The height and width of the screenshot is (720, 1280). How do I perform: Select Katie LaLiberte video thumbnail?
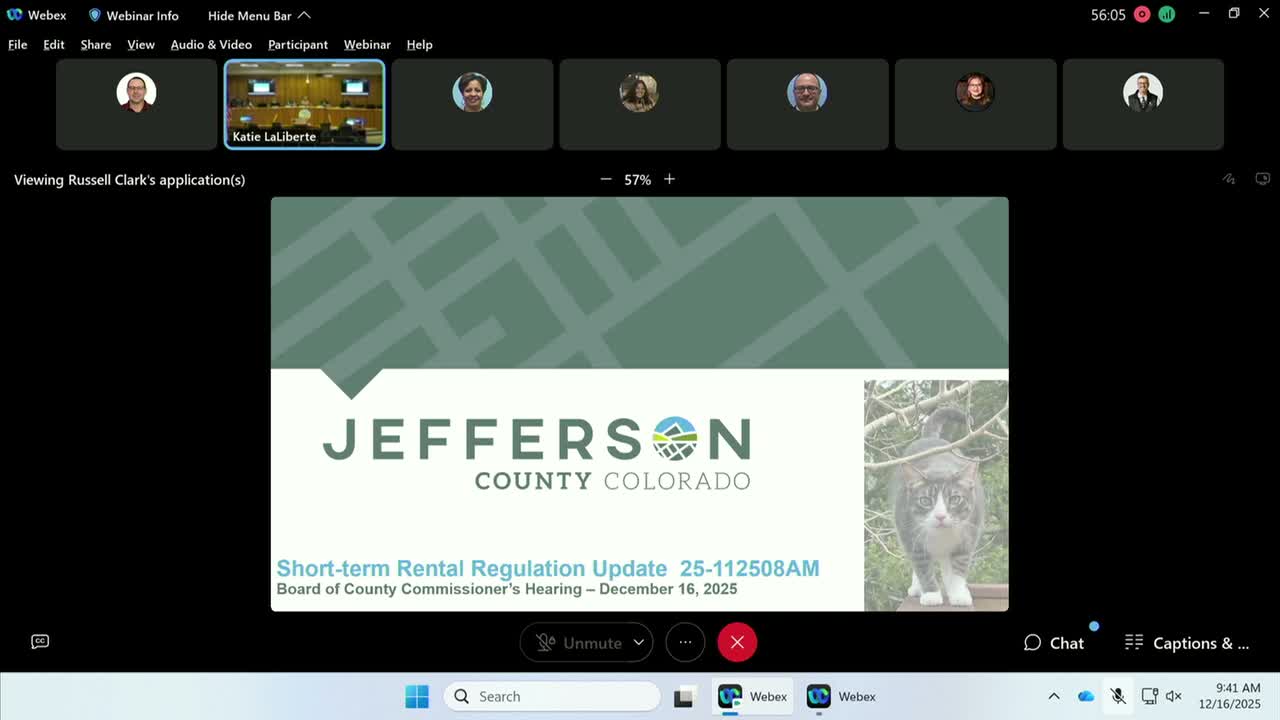304,104
